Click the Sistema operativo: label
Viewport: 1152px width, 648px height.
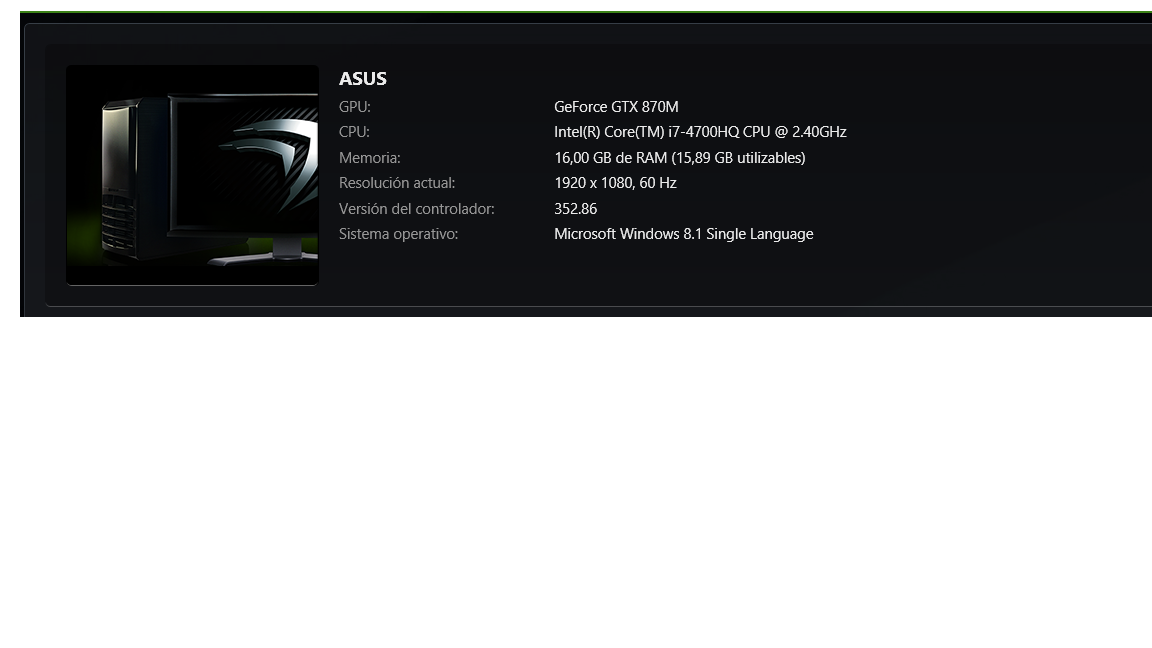[x=398, y=234]
